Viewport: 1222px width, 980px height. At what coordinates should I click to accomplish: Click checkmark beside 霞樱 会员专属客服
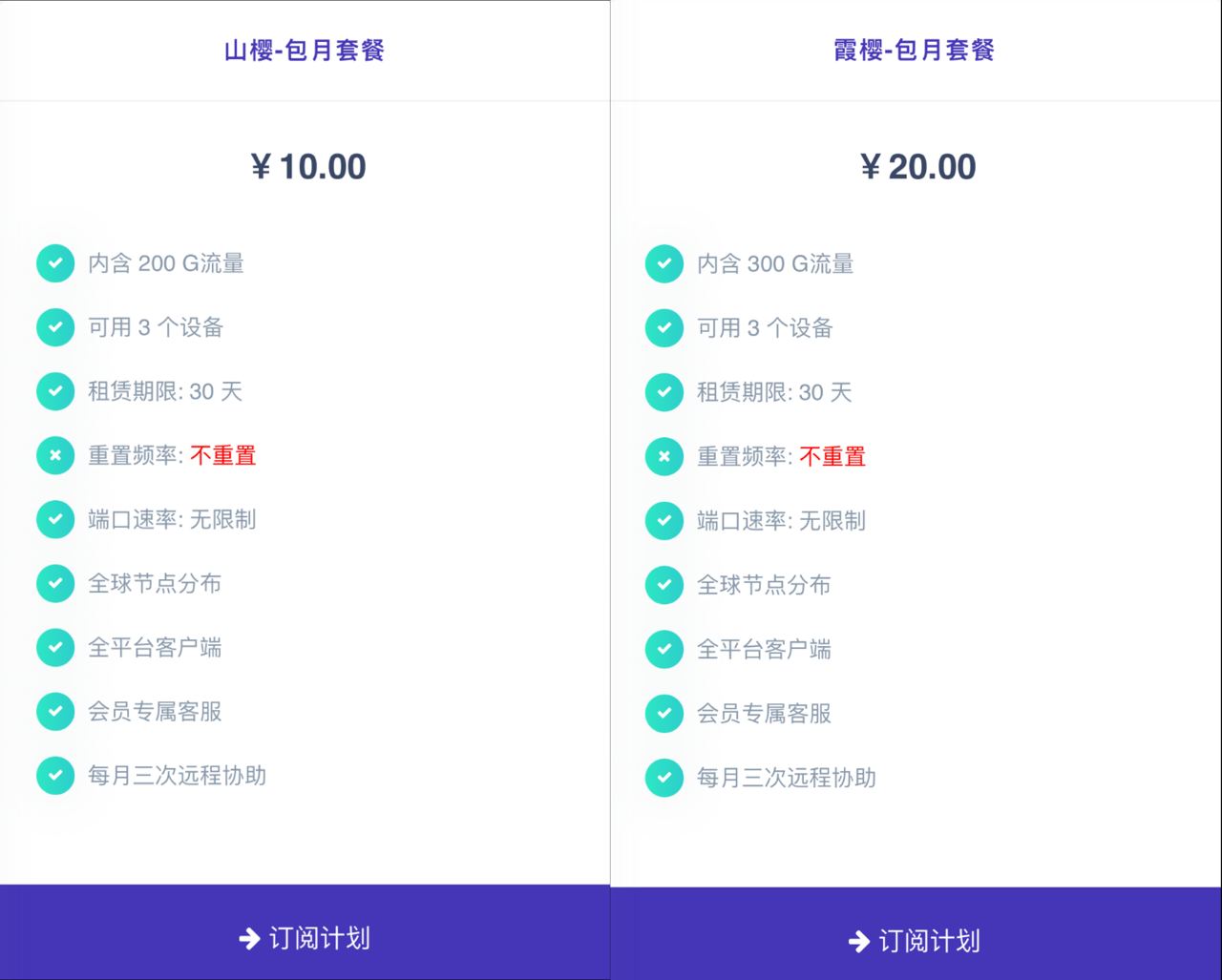[x=664, y=714]
